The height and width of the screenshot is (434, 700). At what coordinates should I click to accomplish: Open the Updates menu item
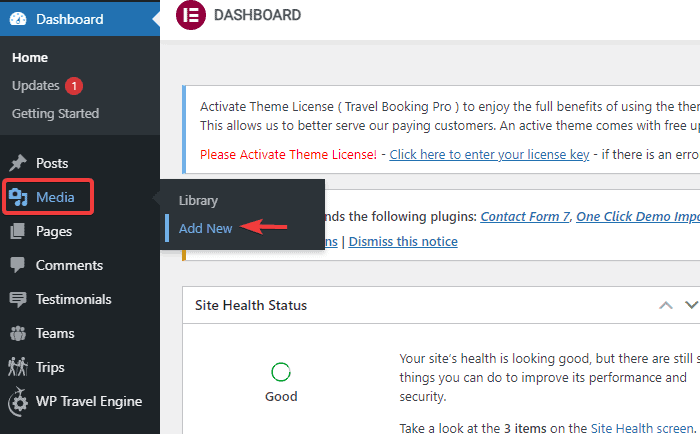(36, 86)
